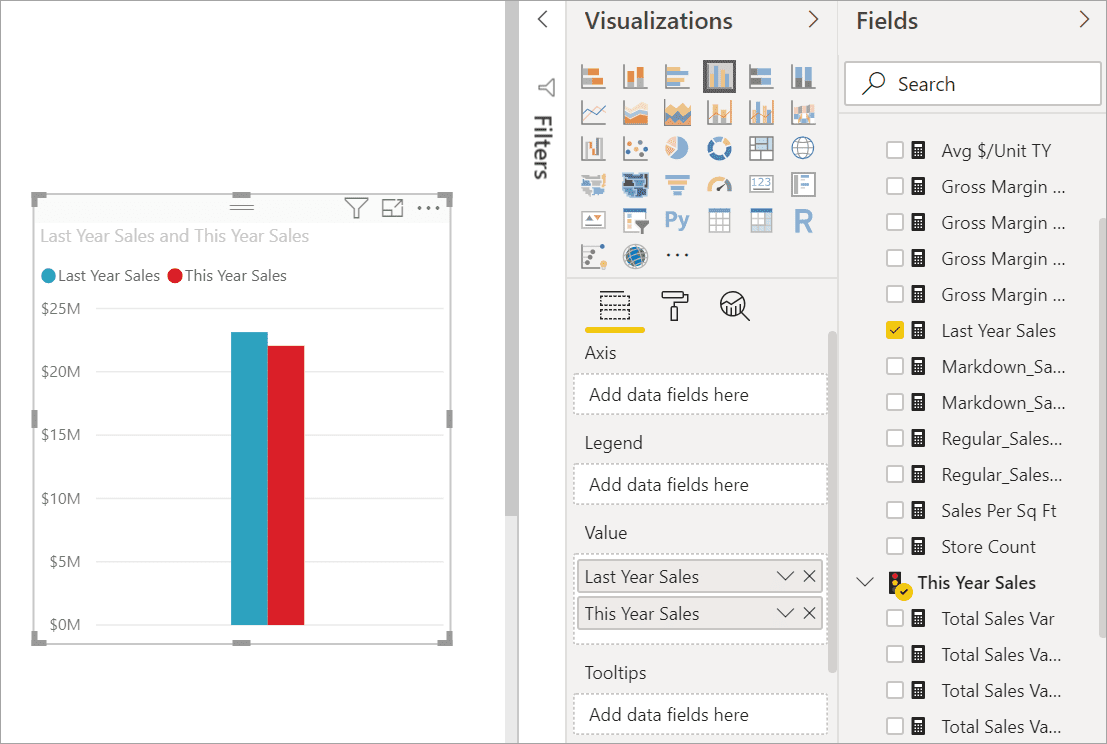Image resolution: width=1107 pixels, height=744 pixels.
Task: Open the Python visual
Action: (x=677, y=220)
